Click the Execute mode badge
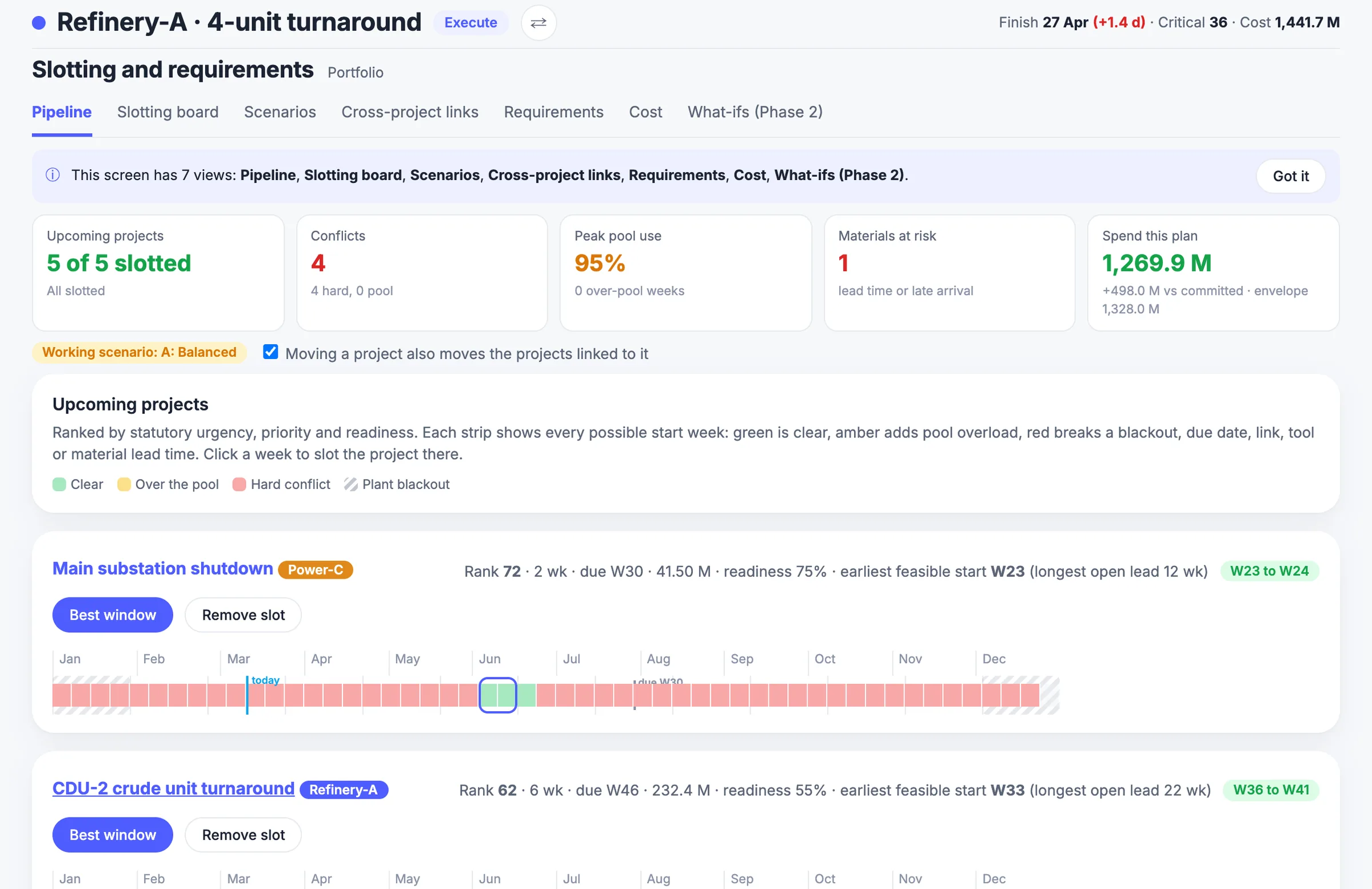This screenshot has height=889, width=1372. tap(470, 22)
